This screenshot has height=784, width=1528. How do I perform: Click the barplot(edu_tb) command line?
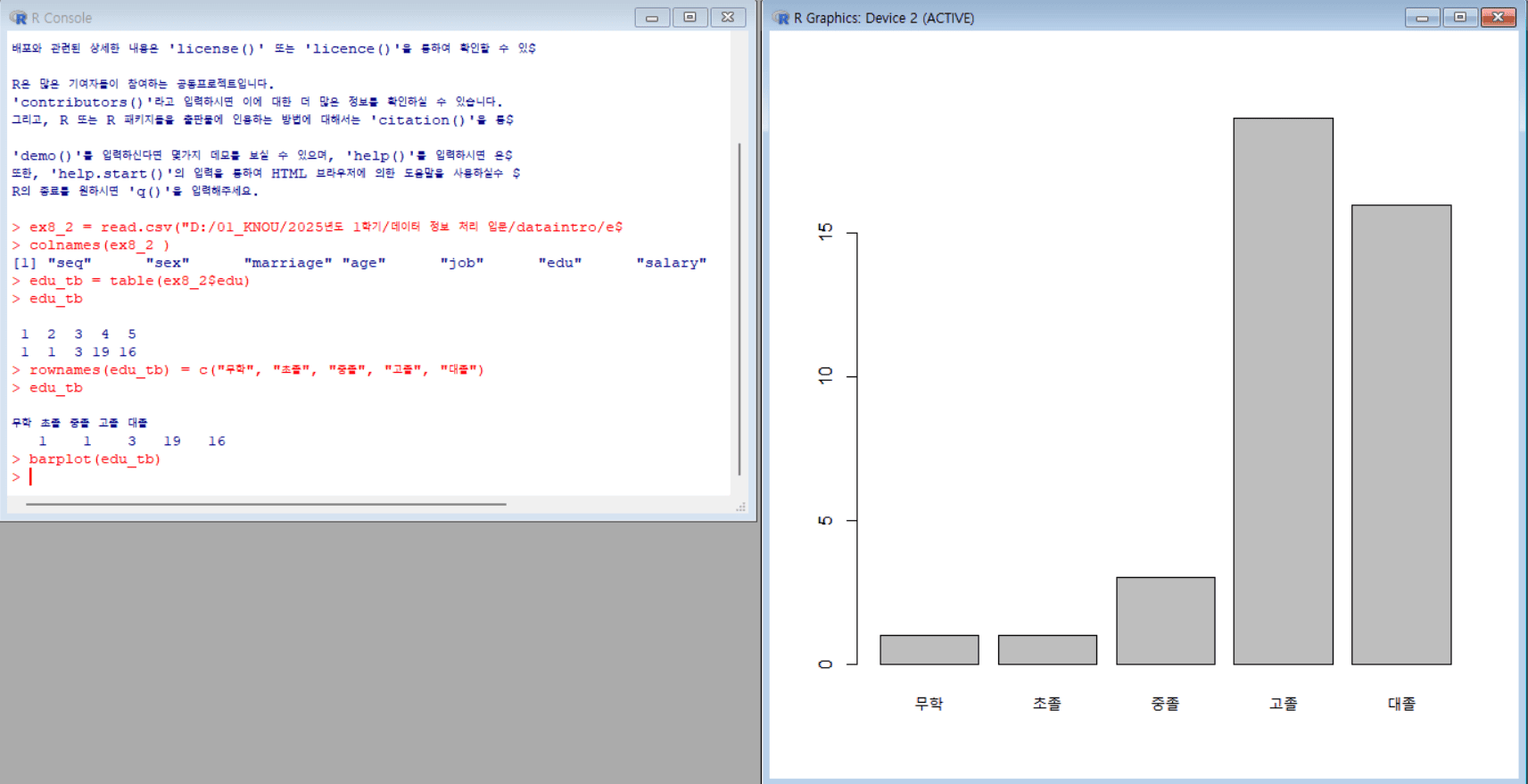(x=95, y=459)
